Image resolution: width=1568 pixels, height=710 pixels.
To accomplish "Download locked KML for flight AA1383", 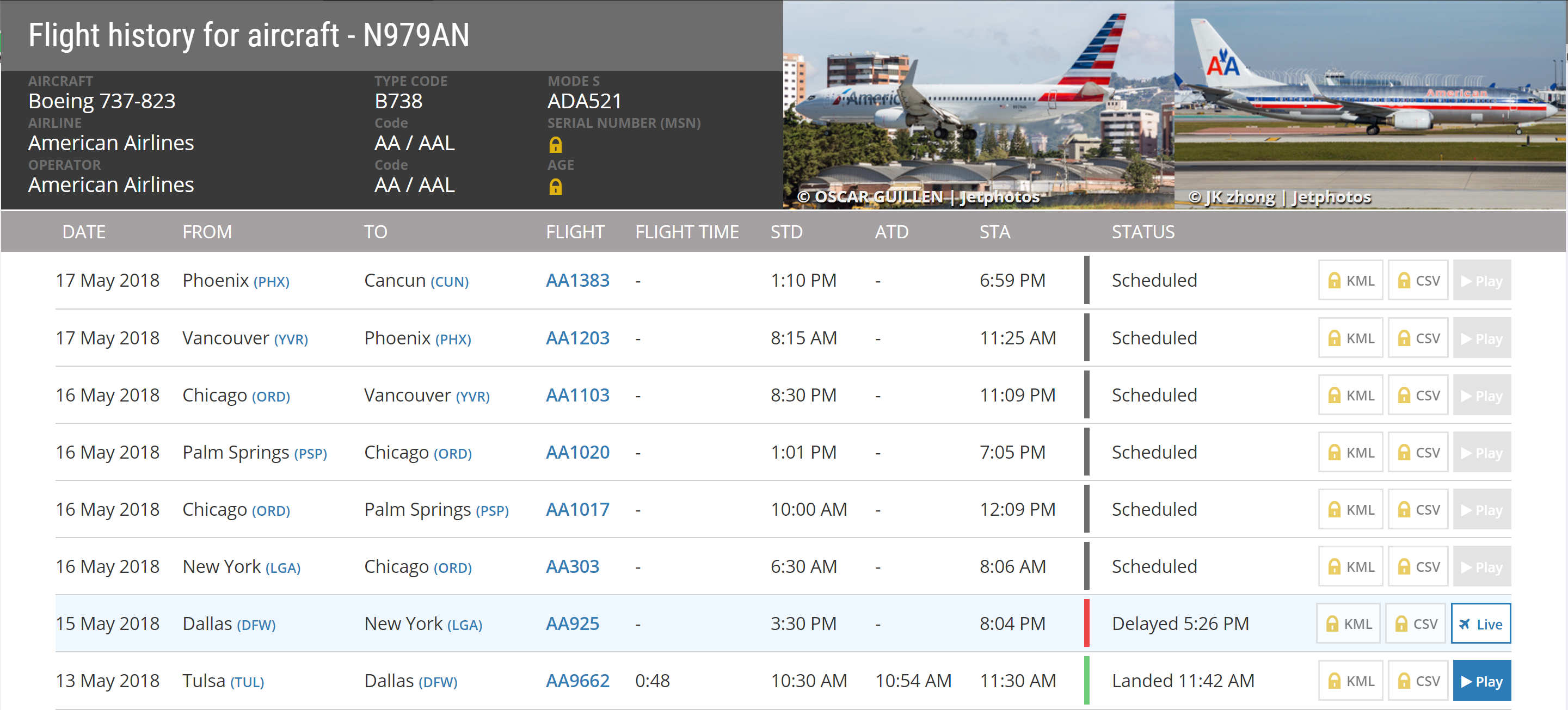I will tap(1350, 281).
